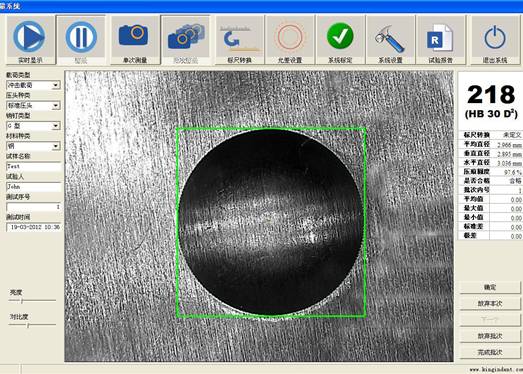Screen dimensions: 523x374
Task: Click the 完成批次 finish batch button
Action: (490, 352)
